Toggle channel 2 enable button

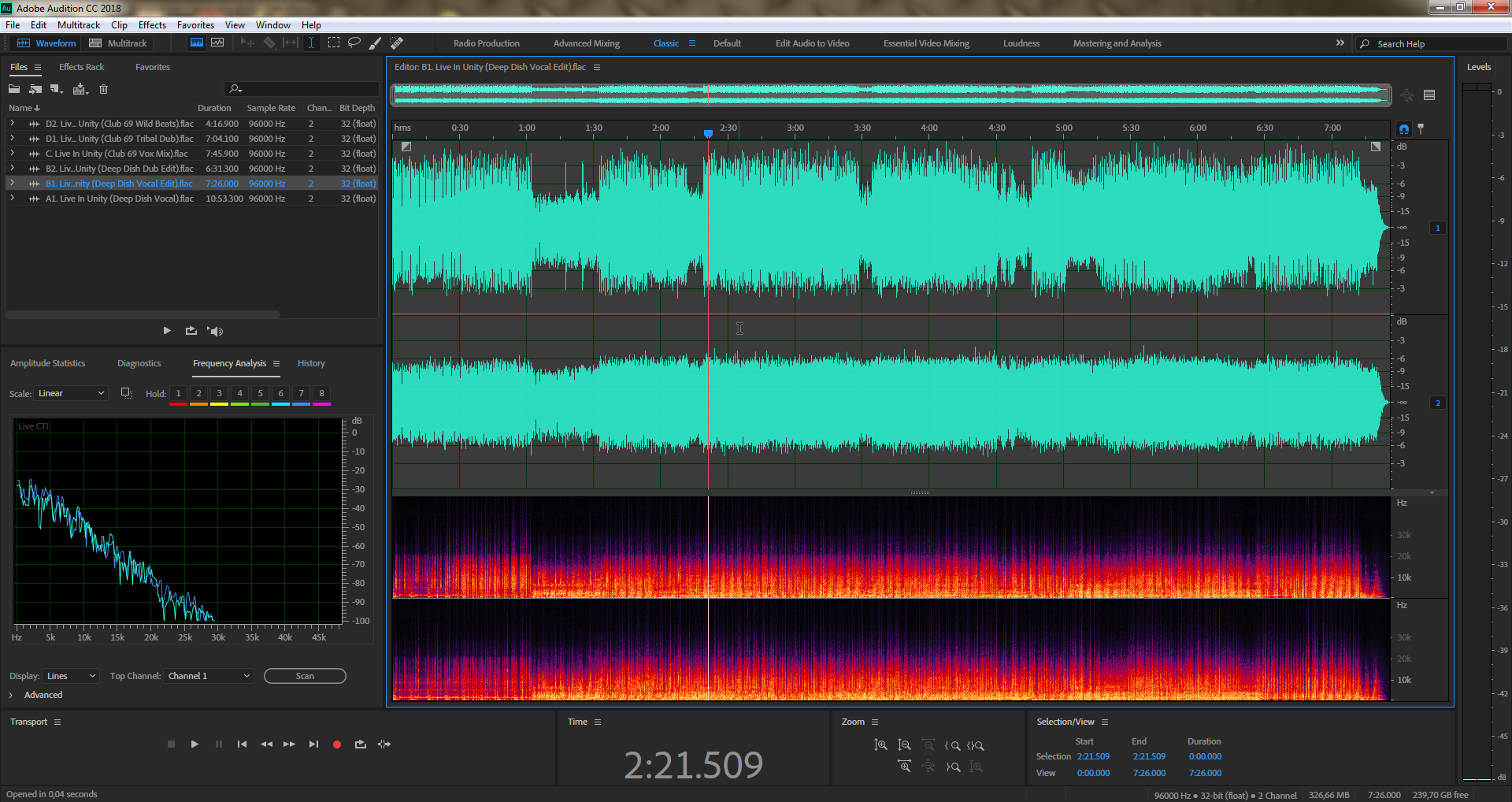(1438, 403)
